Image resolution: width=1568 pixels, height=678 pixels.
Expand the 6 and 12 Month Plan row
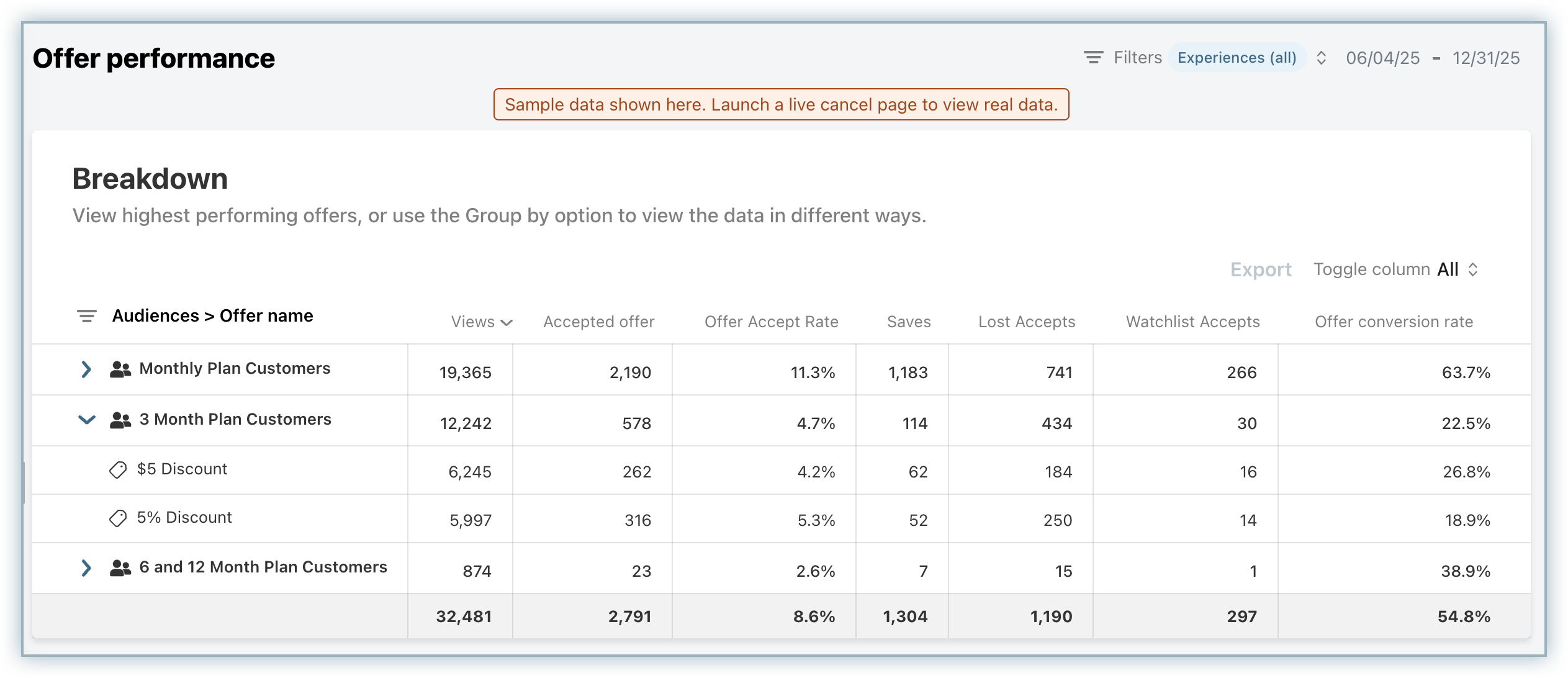[x=86, y=567]
